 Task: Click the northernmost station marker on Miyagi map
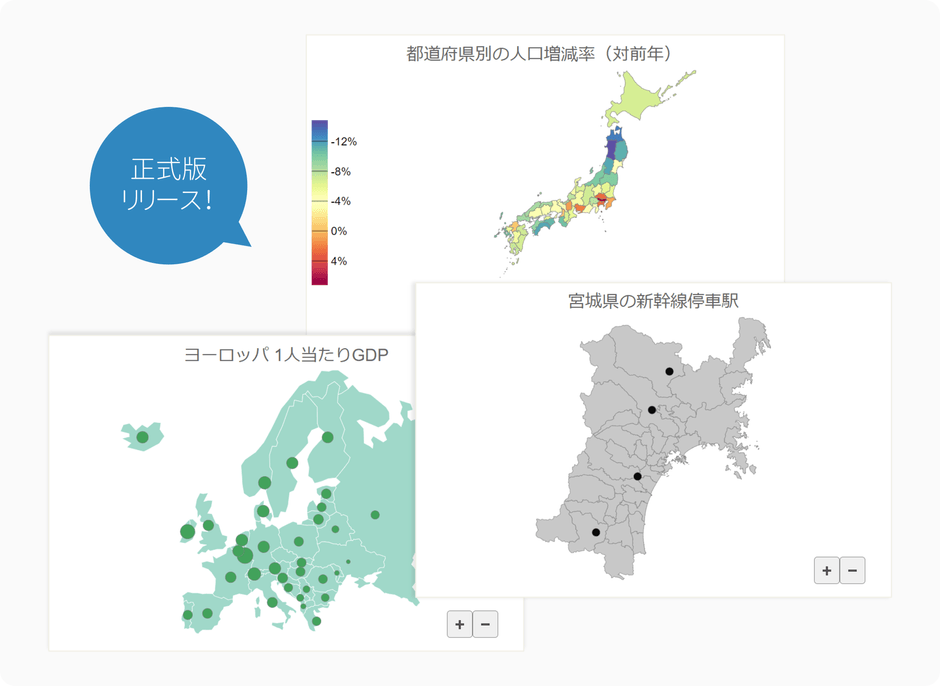[669, 371]
